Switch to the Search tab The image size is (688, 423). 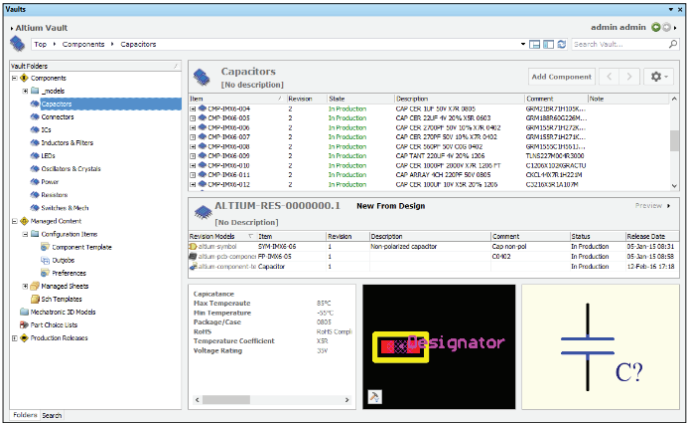coord(52,415)
